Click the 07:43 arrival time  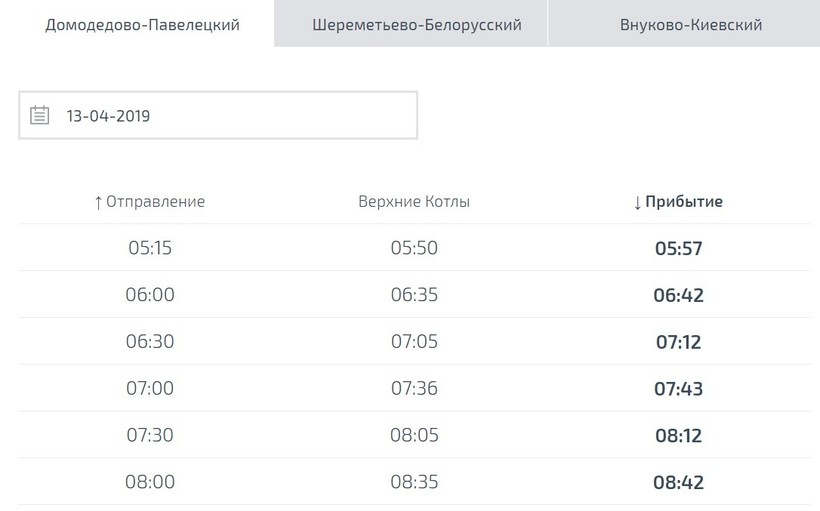point(678,389)
